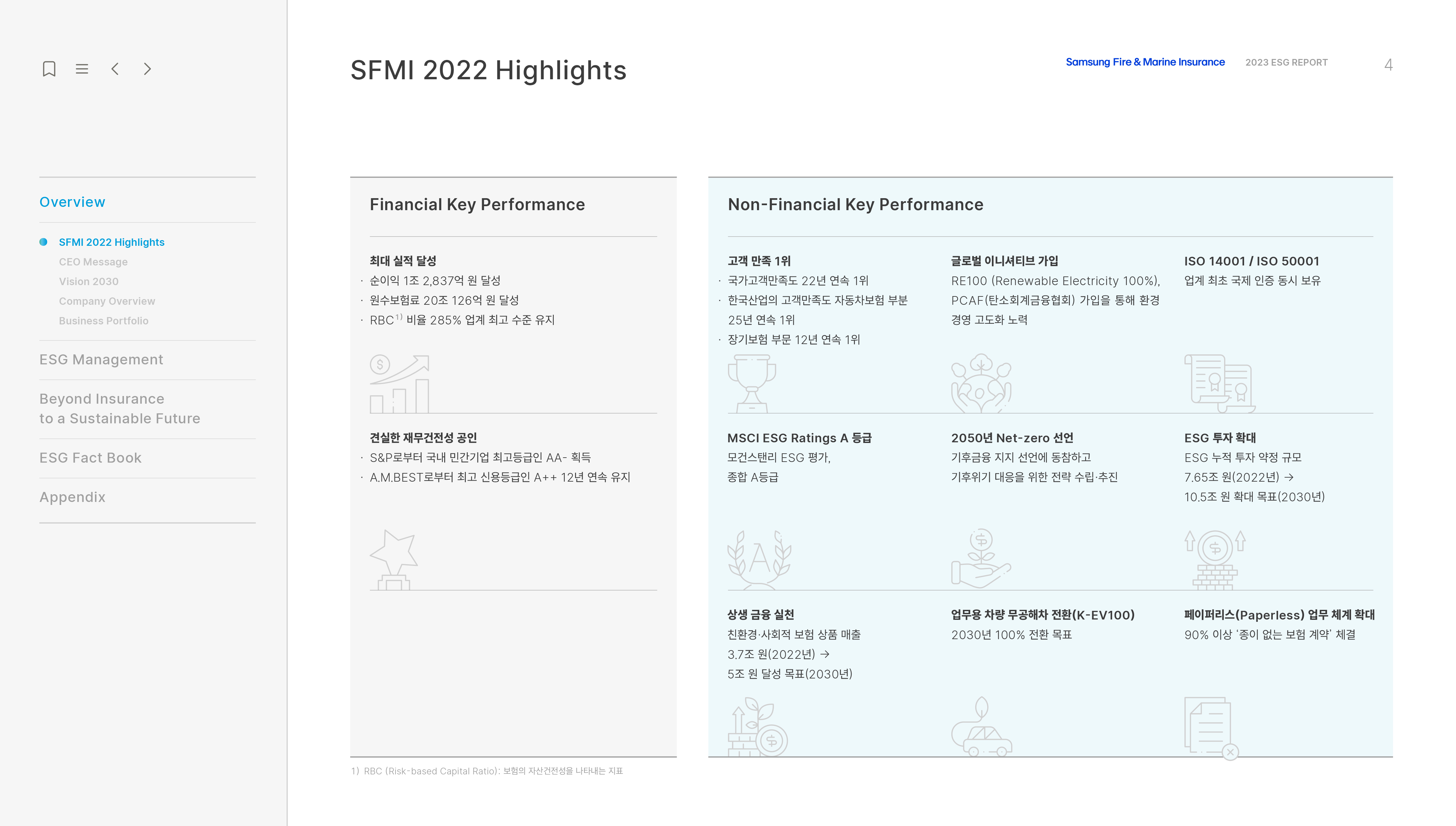Open the ESG Fact Book section
Image resolution: width=1456 pixels, height=826 pixels.
point(90,458)
